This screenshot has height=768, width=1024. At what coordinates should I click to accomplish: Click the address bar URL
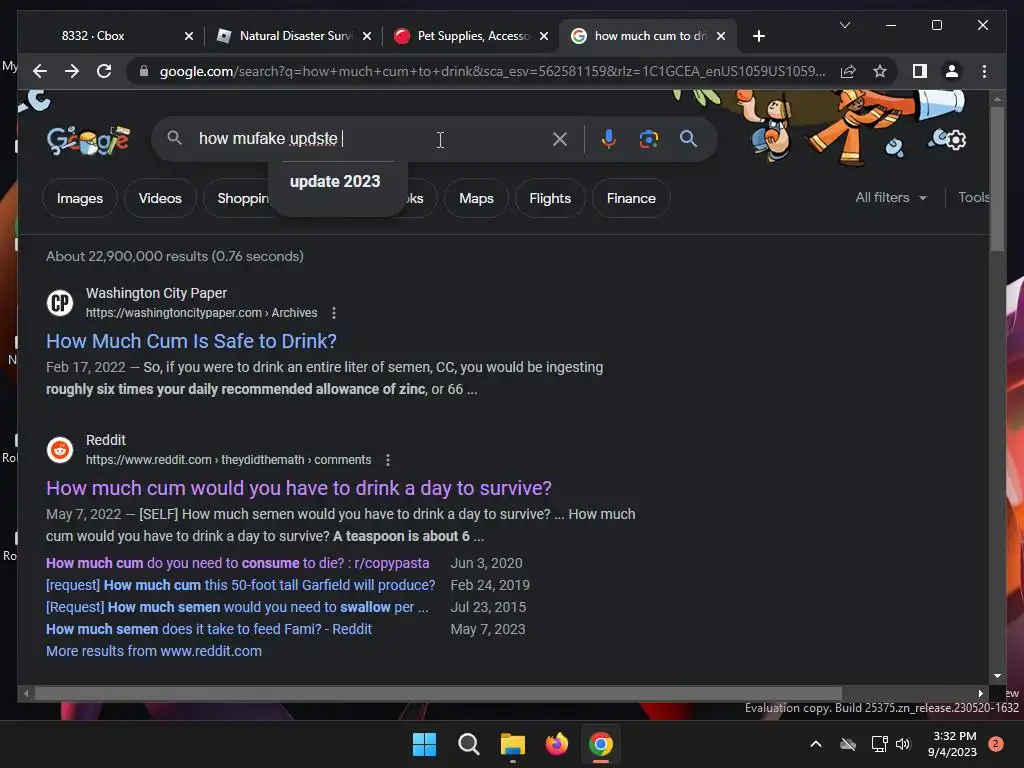tap(492, 71)
